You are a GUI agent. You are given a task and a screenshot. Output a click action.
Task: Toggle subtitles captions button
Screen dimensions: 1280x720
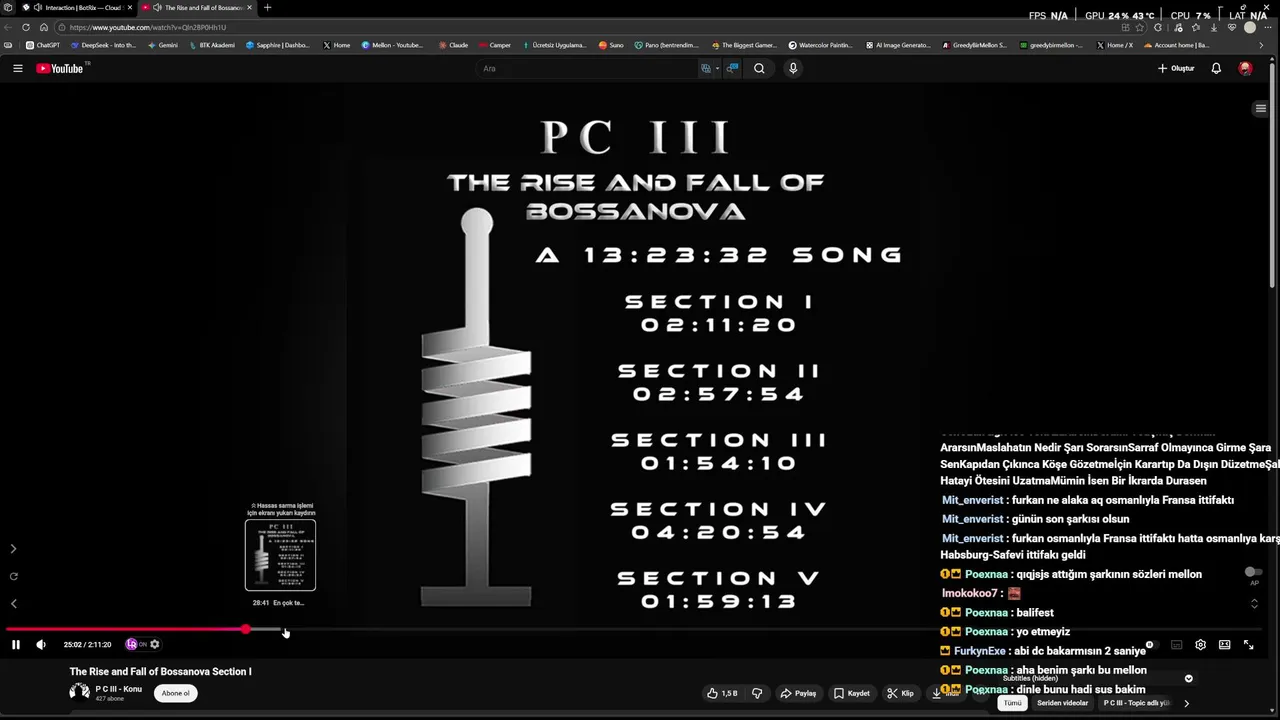(1176, 645)
